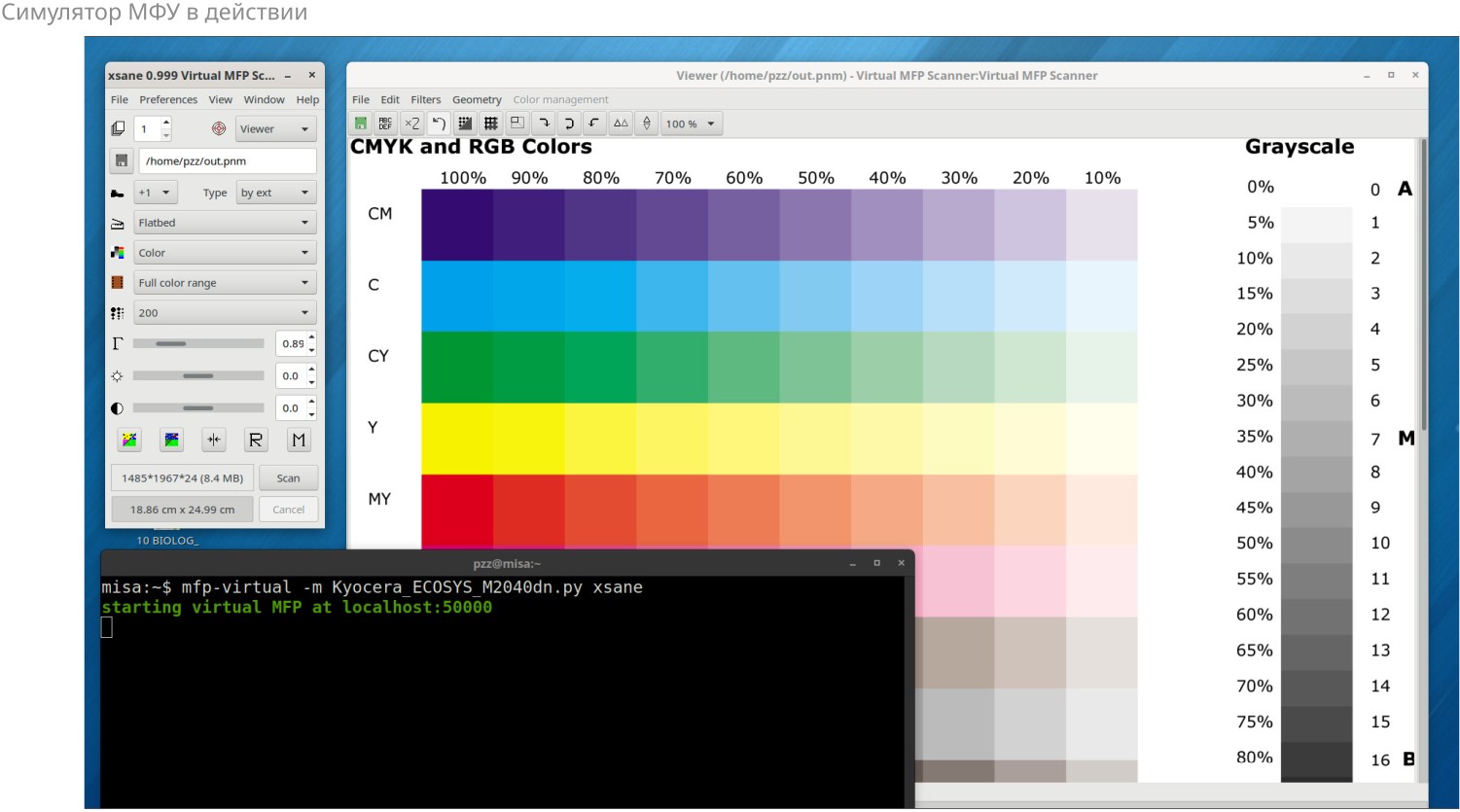This screenshot has width=1460, height=812.
Task: Open the Geometry menu in Viewer
Action: coord(477,99)
